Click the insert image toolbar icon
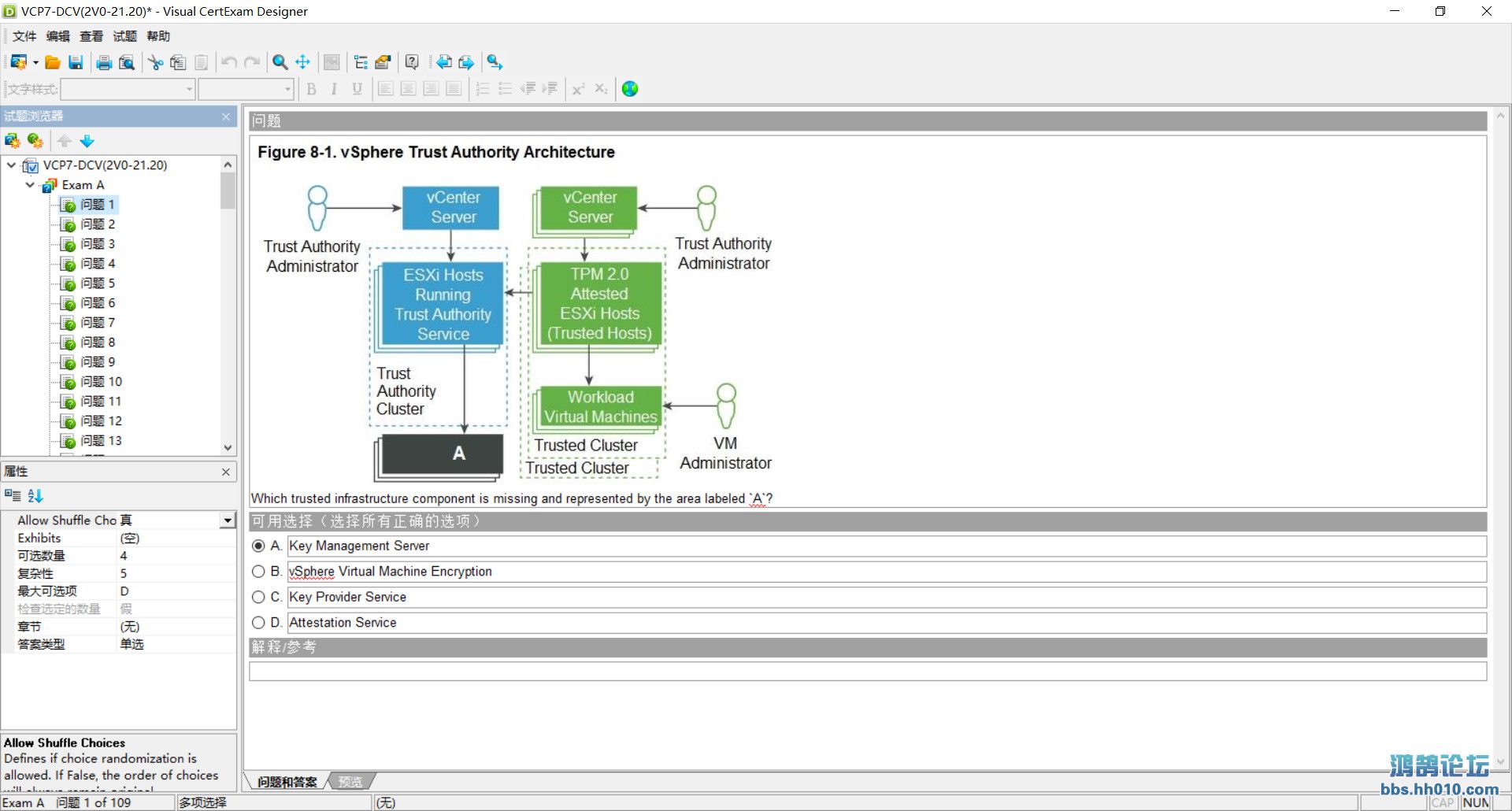Viewport: 1512px width, 811px height. [x=332, y=62]
